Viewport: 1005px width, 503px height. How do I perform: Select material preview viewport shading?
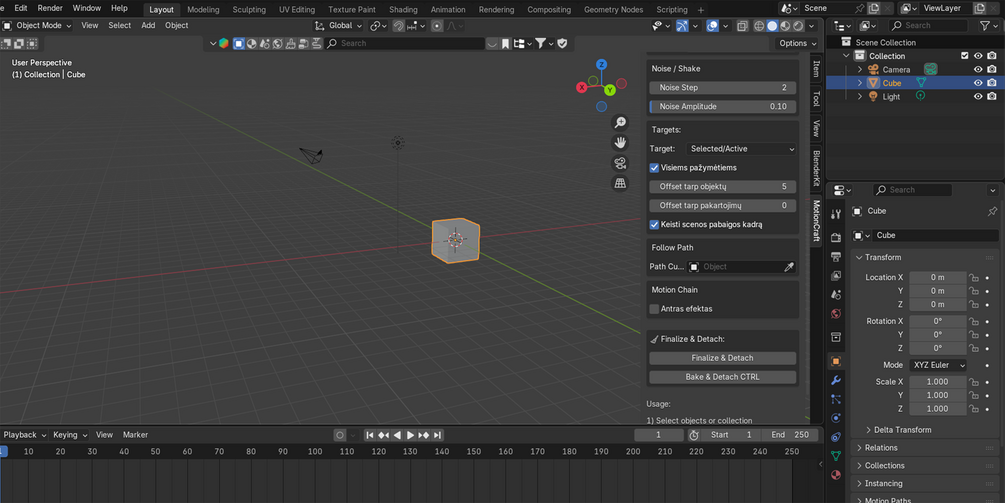(x=785, y=26)
